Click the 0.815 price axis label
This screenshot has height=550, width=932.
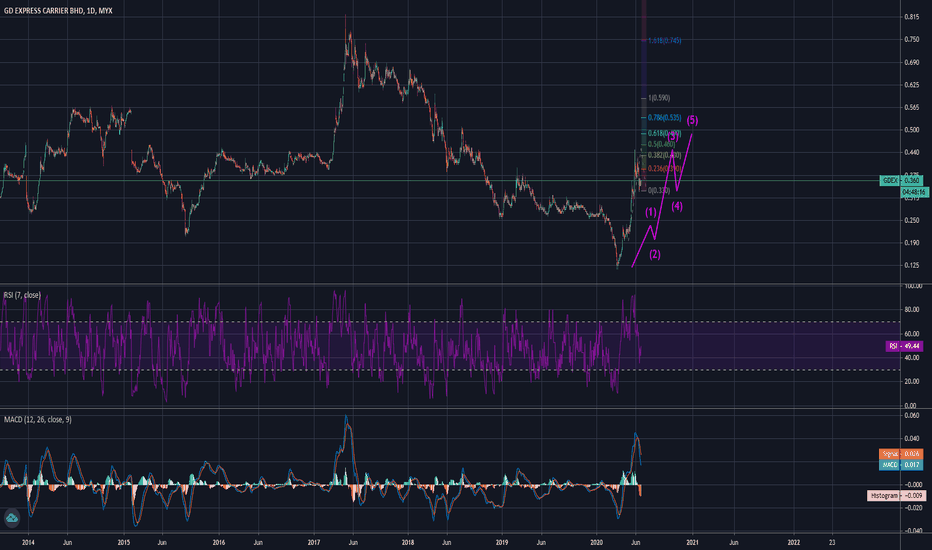point(912,17)
